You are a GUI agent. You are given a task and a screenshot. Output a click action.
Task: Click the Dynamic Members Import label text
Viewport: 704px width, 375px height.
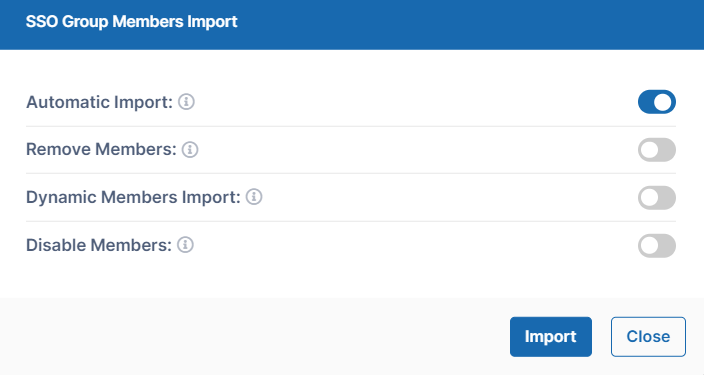click(x=133, y=198)
